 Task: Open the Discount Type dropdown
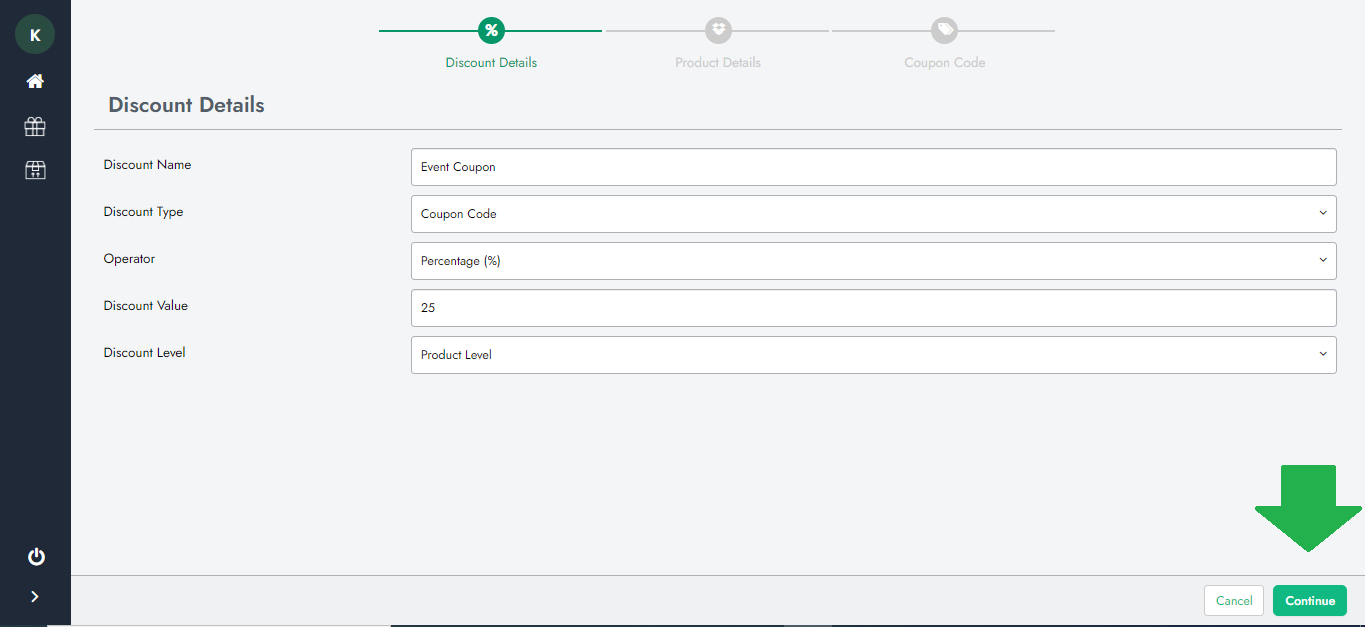tap(873, 214)
